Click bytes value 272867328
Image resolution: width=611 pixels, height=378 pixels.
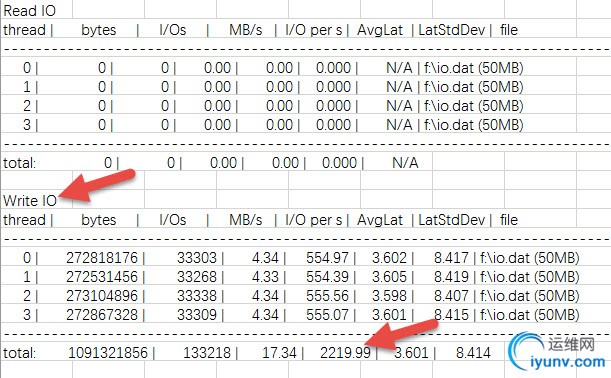102,315
